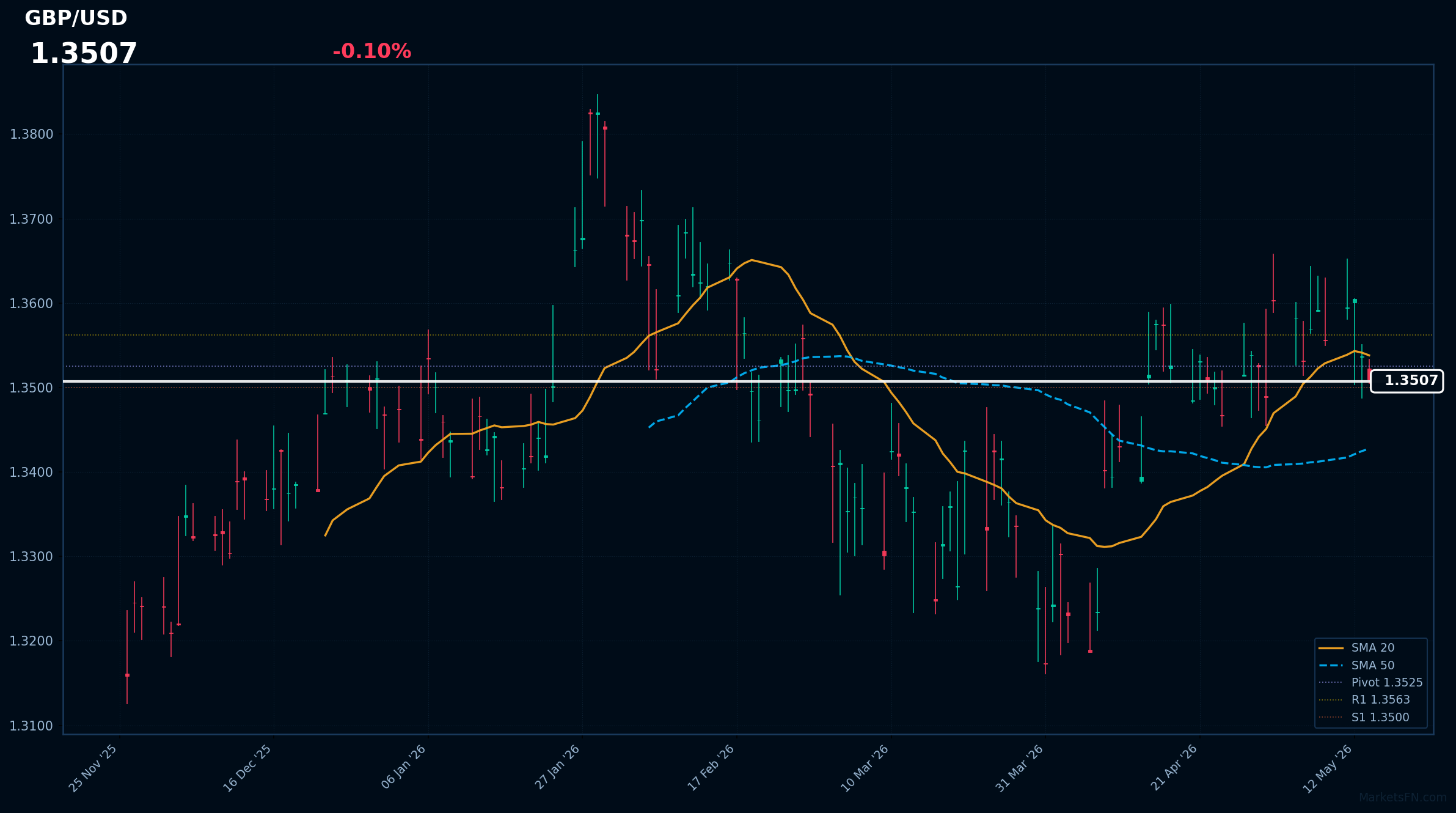Click the 06 Jan '26 date label
The width and height of the screenshot is (1456, 813).
(x=403, y=767)
